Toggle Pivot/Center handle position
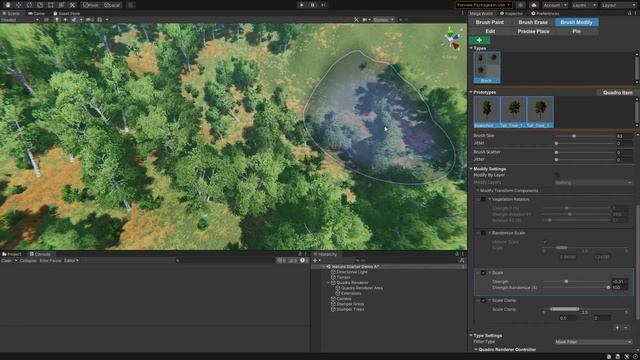 [x=91, y=5]
